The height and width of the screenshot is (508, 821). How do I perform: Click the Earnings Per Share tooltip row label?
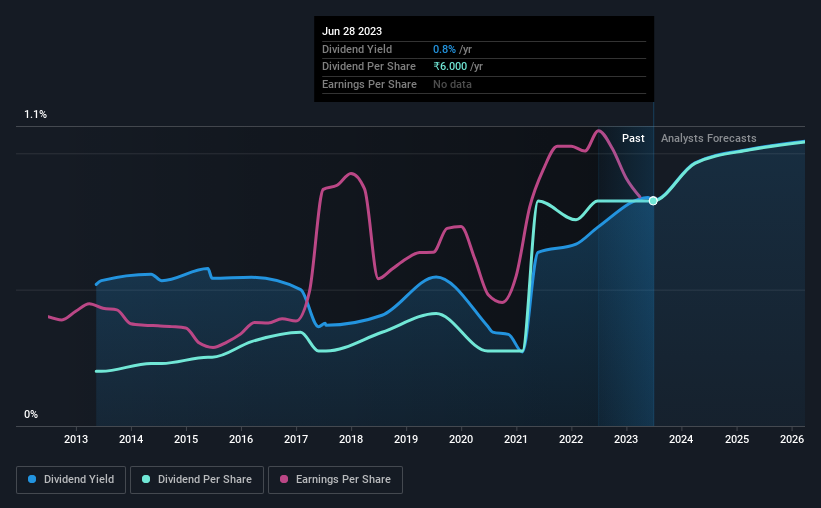click(x=369, y=84)
